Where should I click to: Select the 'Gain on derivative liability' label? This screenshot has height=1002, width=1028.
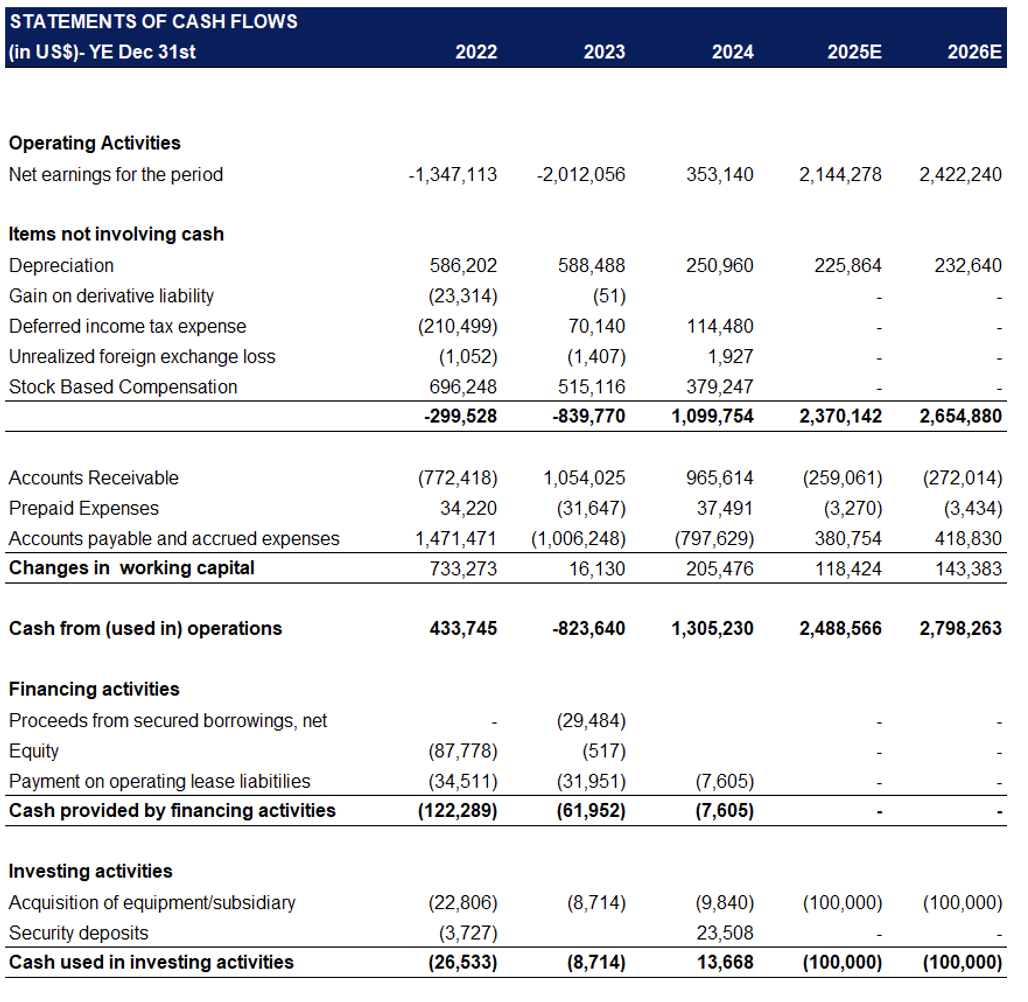point(111,296)
